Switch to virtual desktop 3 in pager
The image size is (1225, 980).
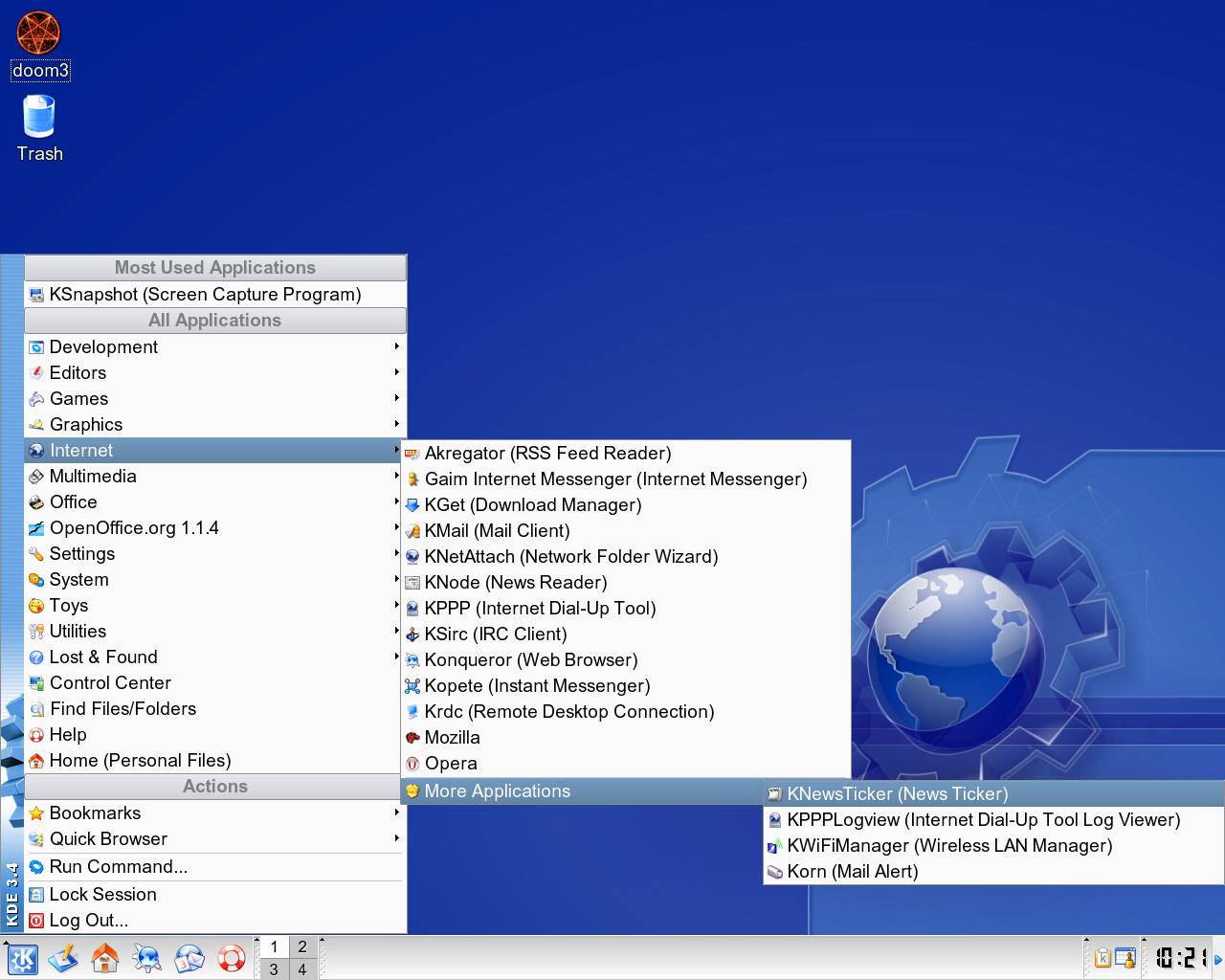(274, 969)
